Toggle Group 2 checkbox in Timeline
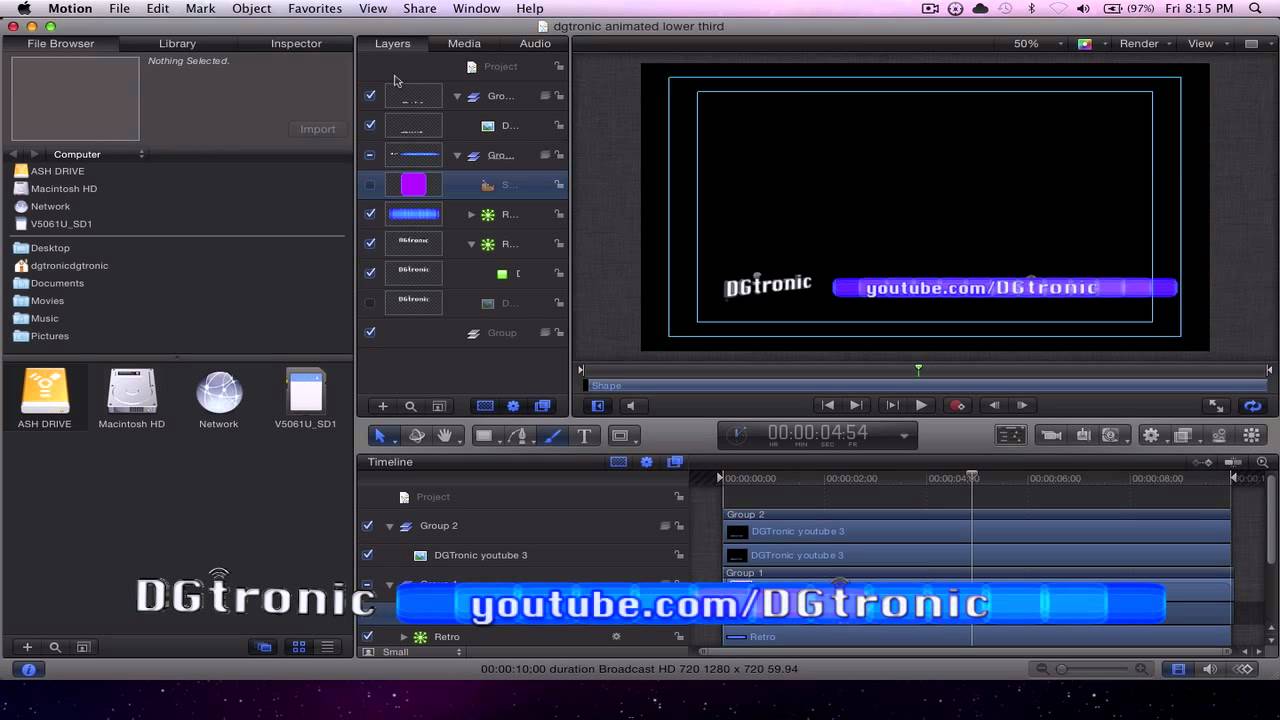 coord(367,525)
